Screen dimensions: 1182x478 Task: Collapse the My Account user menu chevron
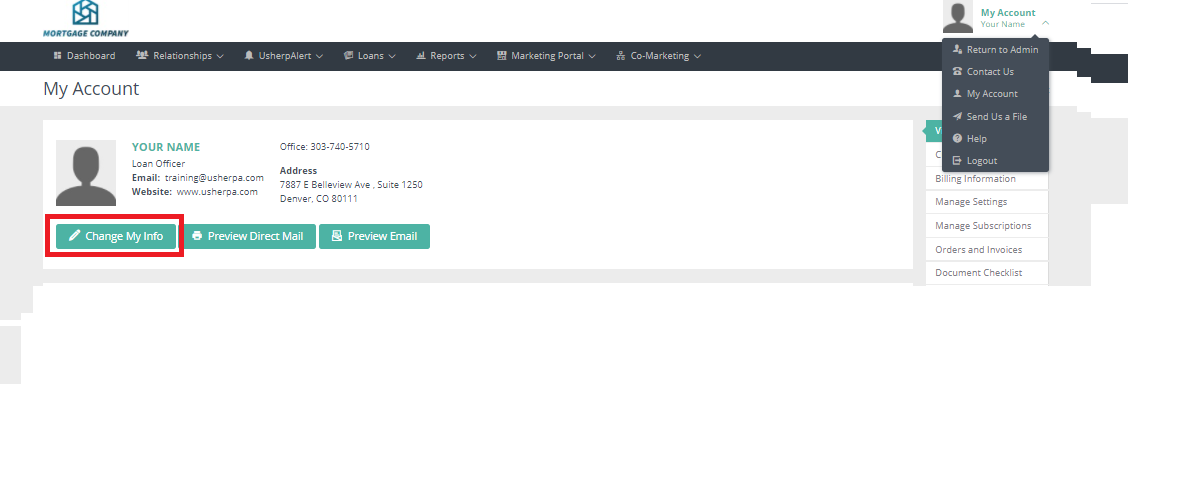1045,22
